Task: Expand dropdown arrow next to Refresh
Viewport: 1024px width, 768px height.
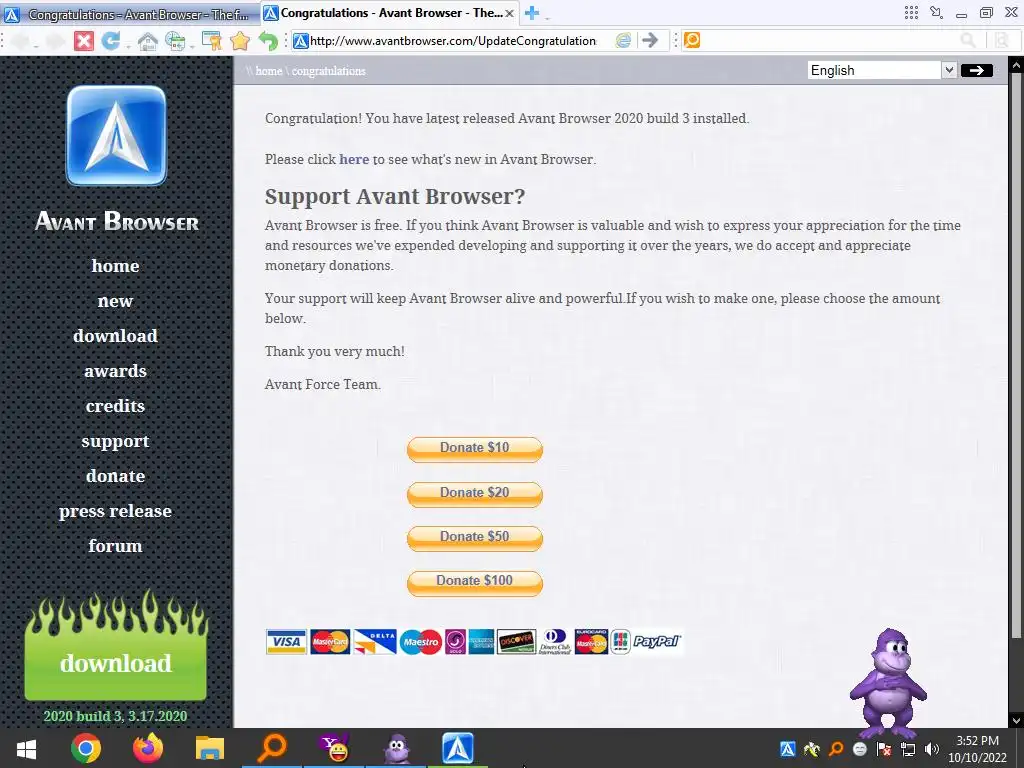Action: 128,46
